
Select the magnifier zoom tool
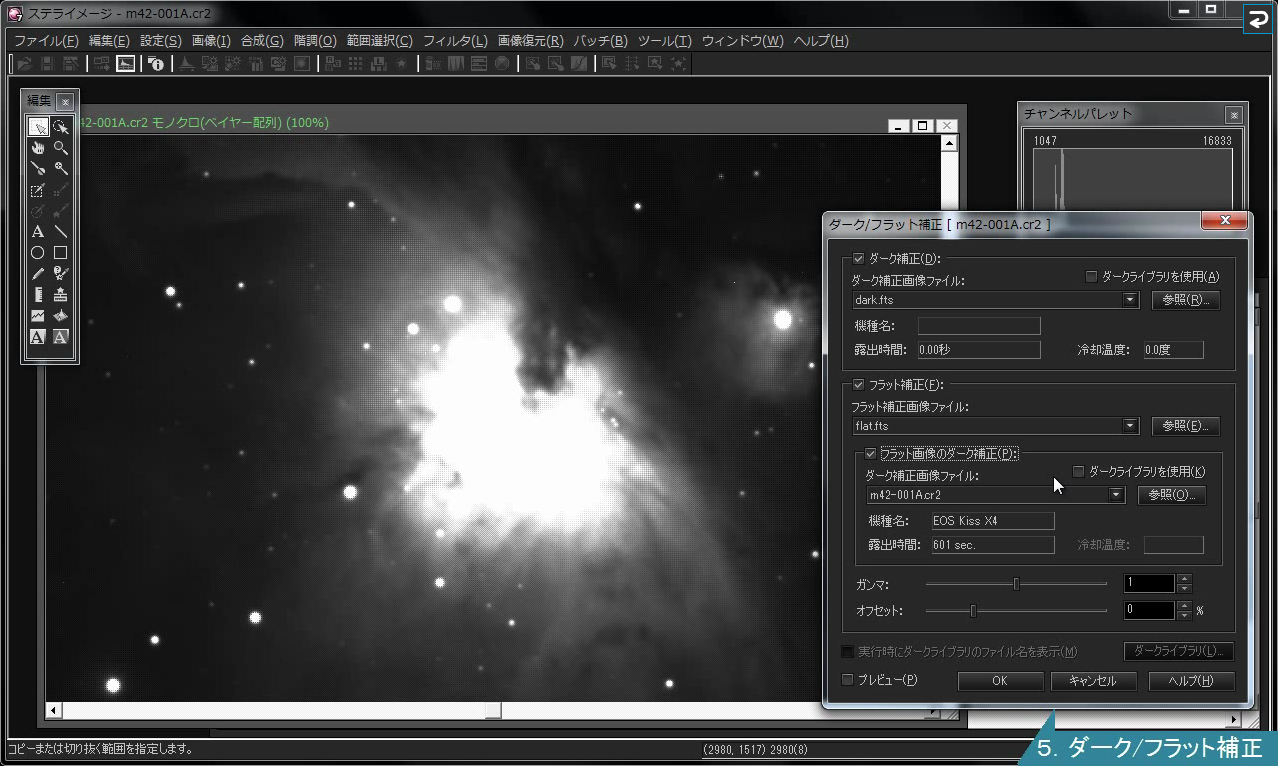tap(61, 148)
